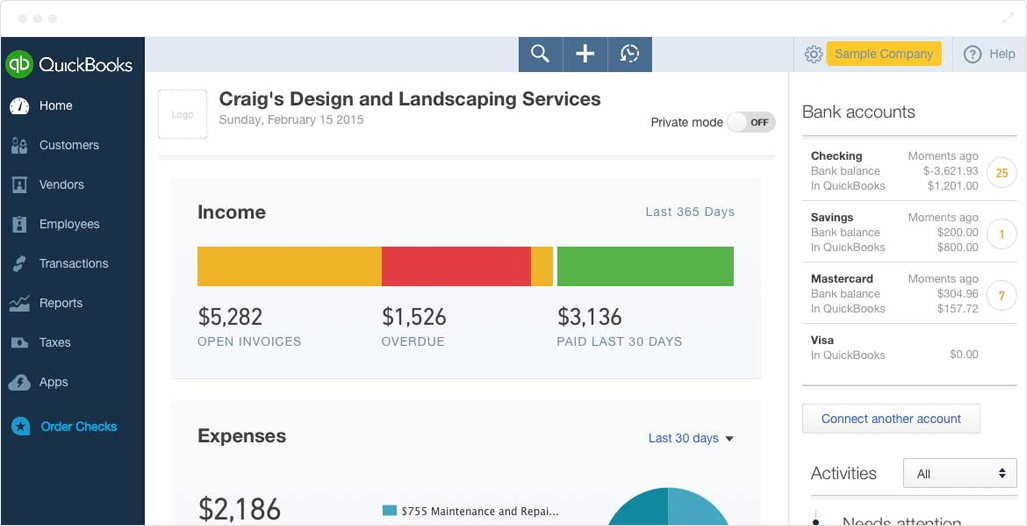Click the Mastercard 7 transactions badge
1027x526 pixels.
click(x=1001, y=295)
